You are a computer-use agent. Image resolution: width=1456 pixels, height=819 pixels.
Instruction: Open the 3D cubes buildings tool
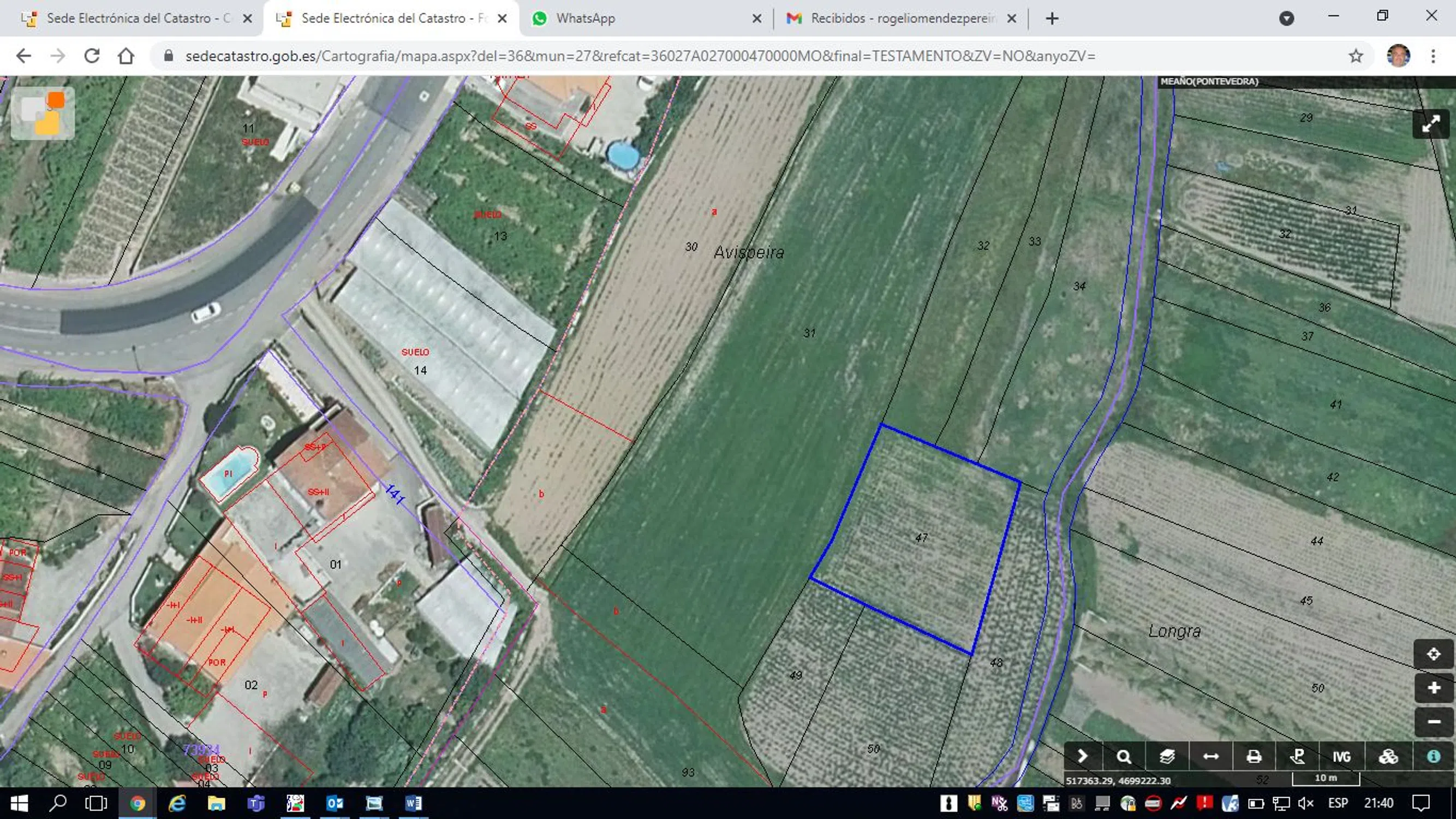click(x=1388, y=757)
